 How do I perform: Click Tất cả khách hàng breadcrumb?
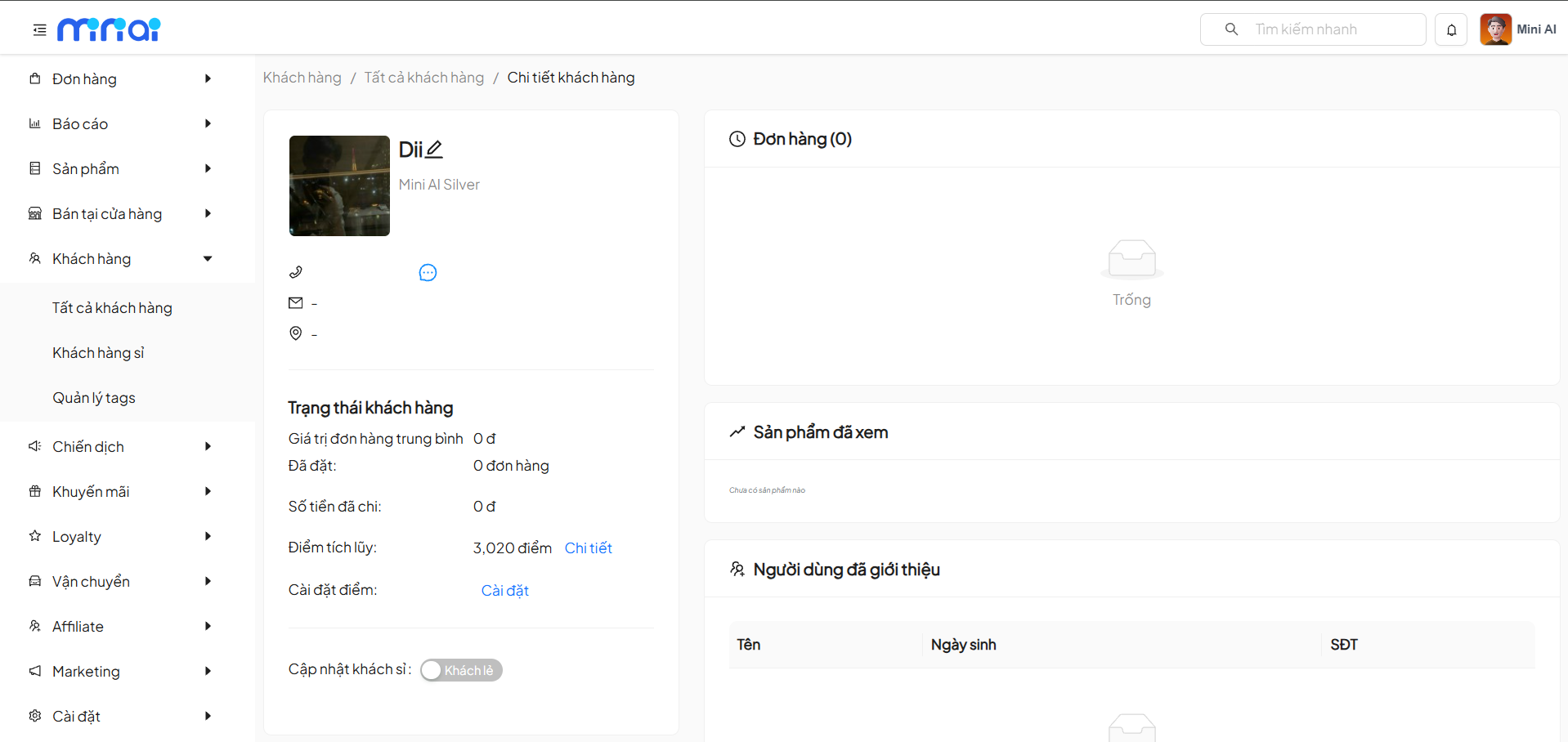click(423, 78)
